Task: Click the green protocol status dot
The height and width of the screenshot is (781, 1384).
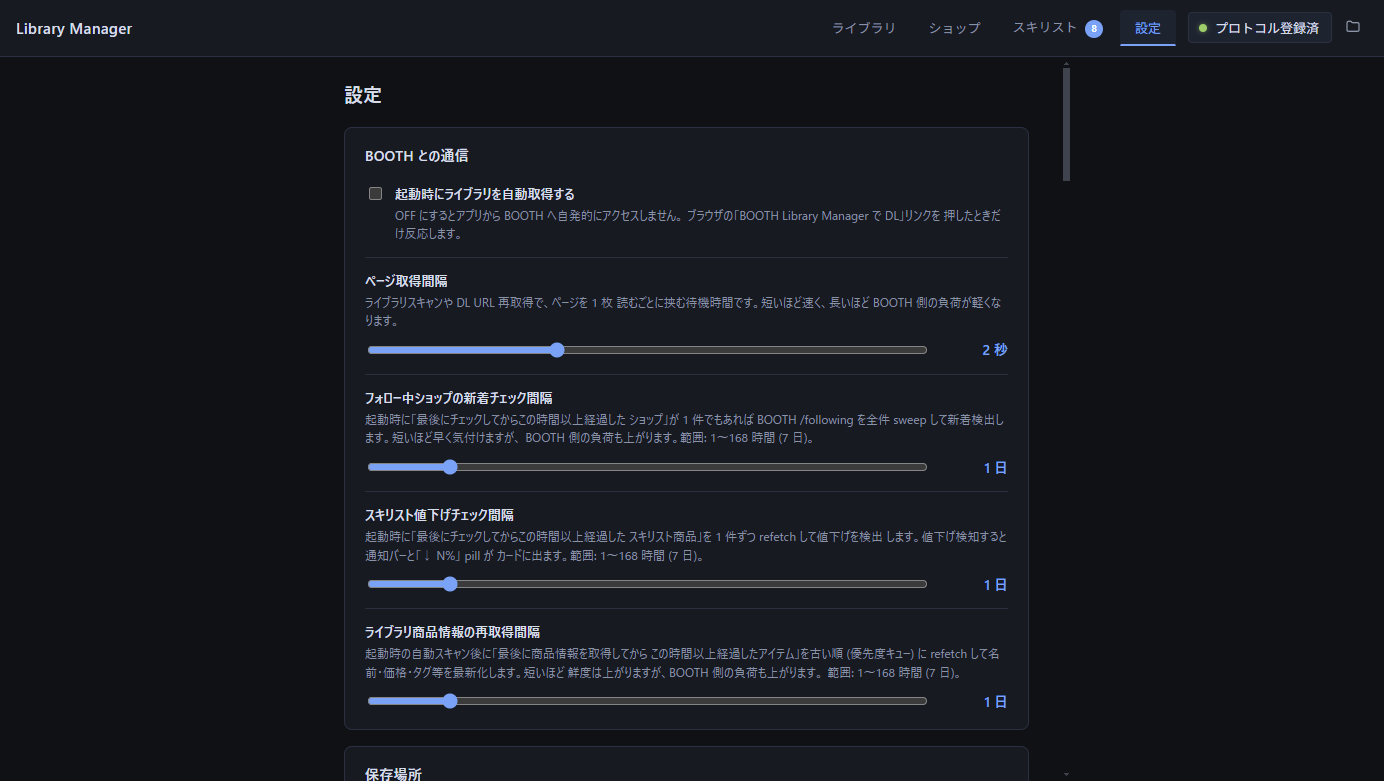Action: (x=1203, y=28)
